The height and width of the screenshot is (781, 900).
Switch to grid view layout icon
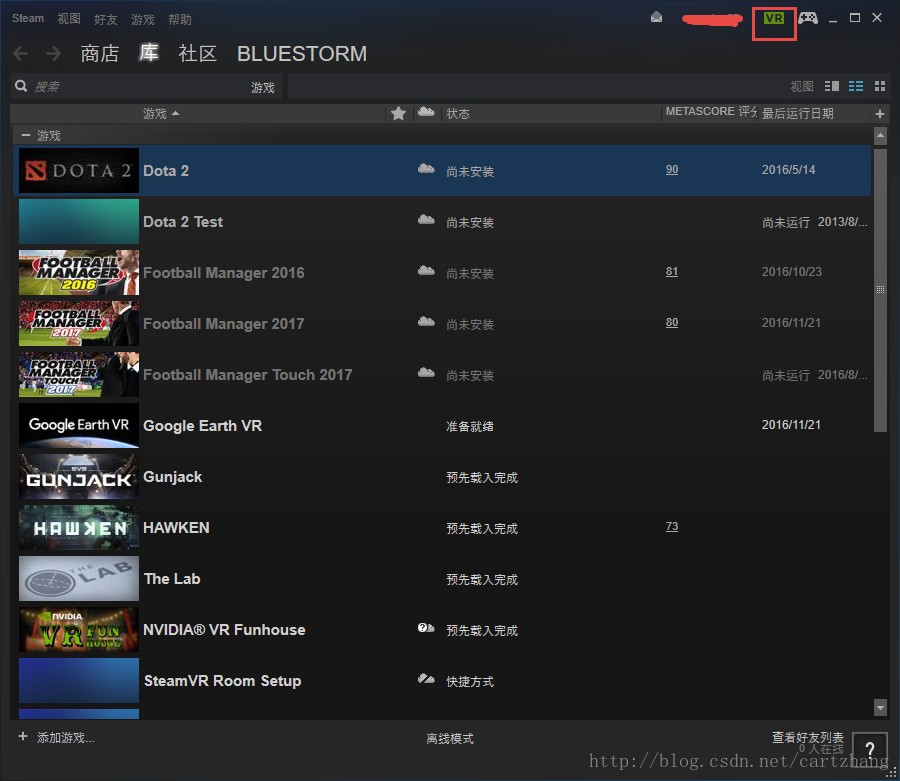click(880, 86)
